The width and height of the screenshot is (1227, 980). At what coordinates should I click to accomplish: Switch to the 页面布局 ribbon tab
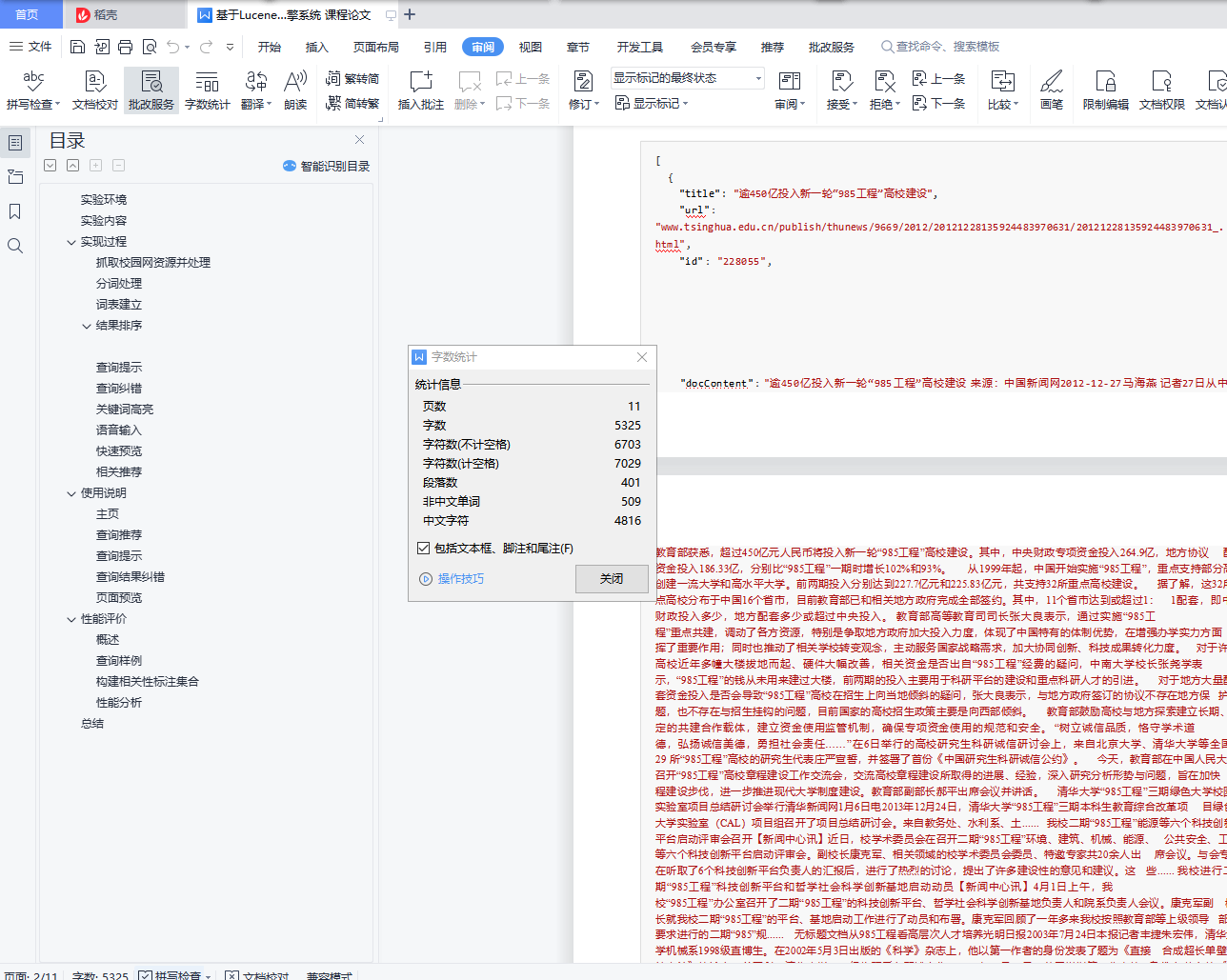tap(376, 47)
